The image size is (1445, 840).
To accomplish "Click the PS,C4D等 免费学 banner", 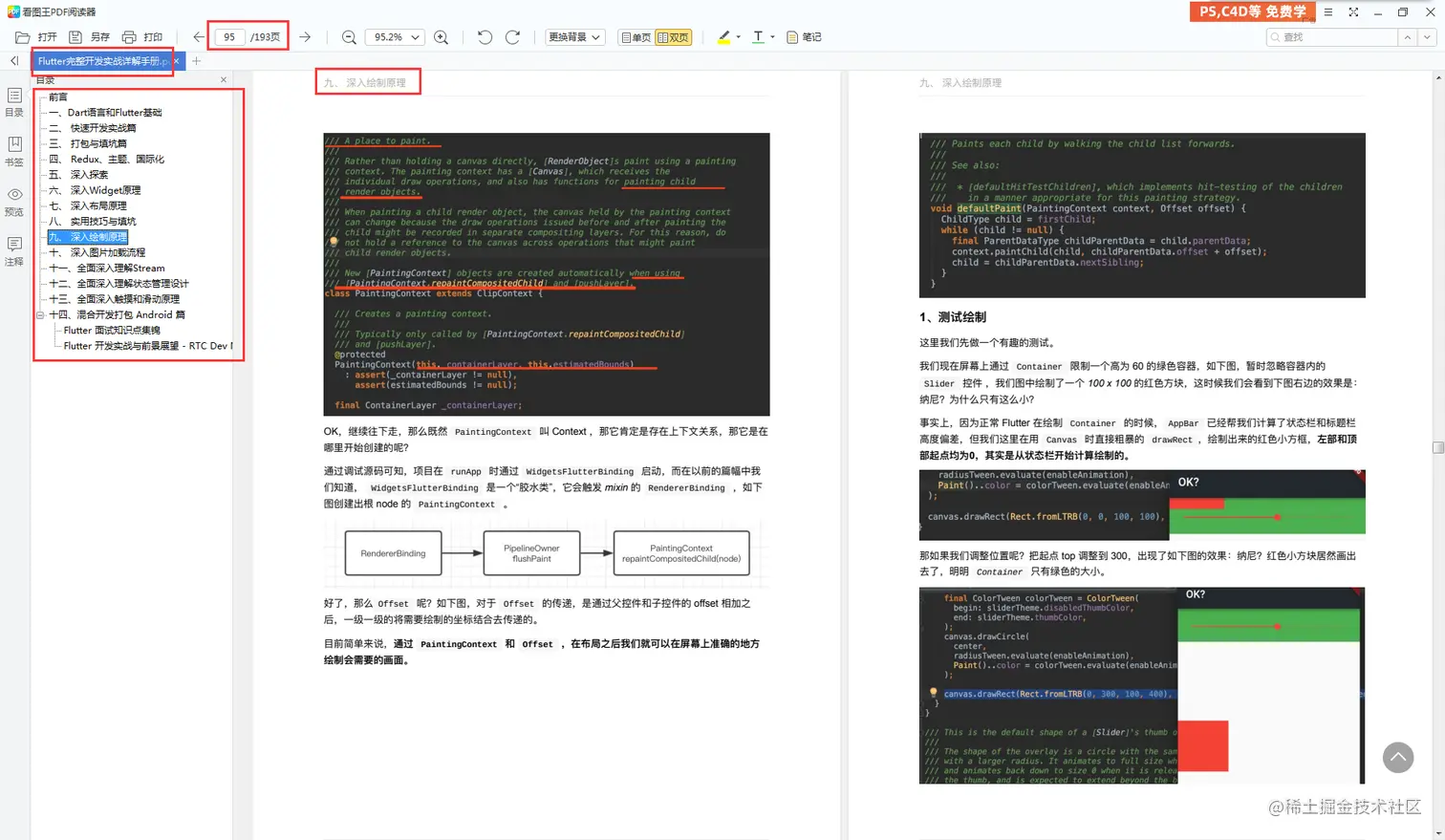I will click(1253, 11).
